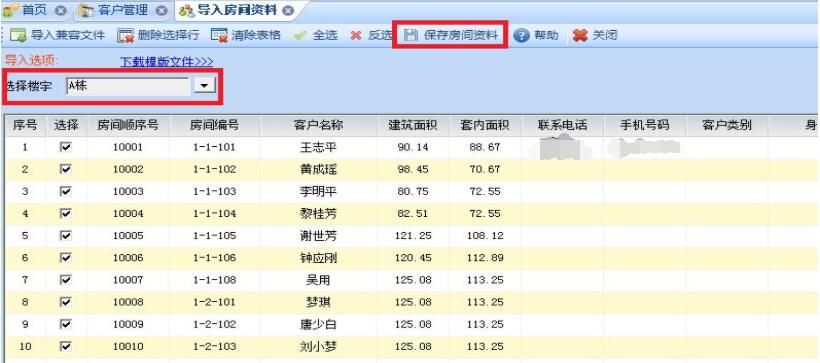Select the cell 黎桂芳

coord(318,213)
